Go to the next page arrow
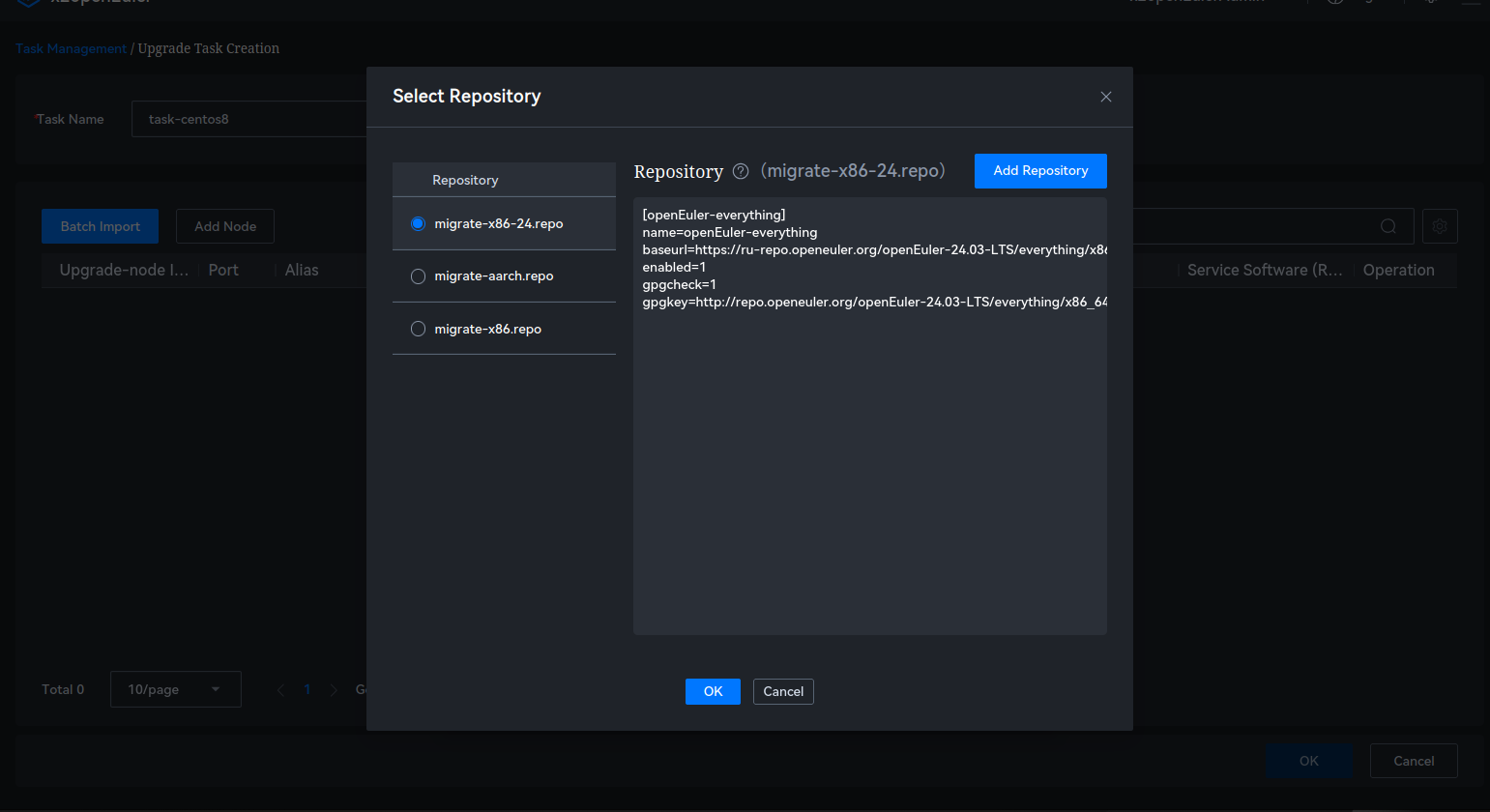 coord(334,690)
